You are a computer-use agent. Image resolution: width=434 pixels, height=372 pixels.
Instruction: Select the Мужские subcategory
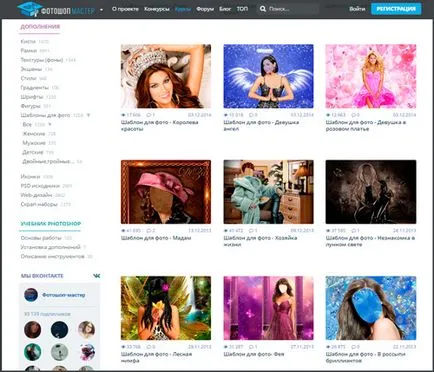pyautogui.click(x=34, y=143)
